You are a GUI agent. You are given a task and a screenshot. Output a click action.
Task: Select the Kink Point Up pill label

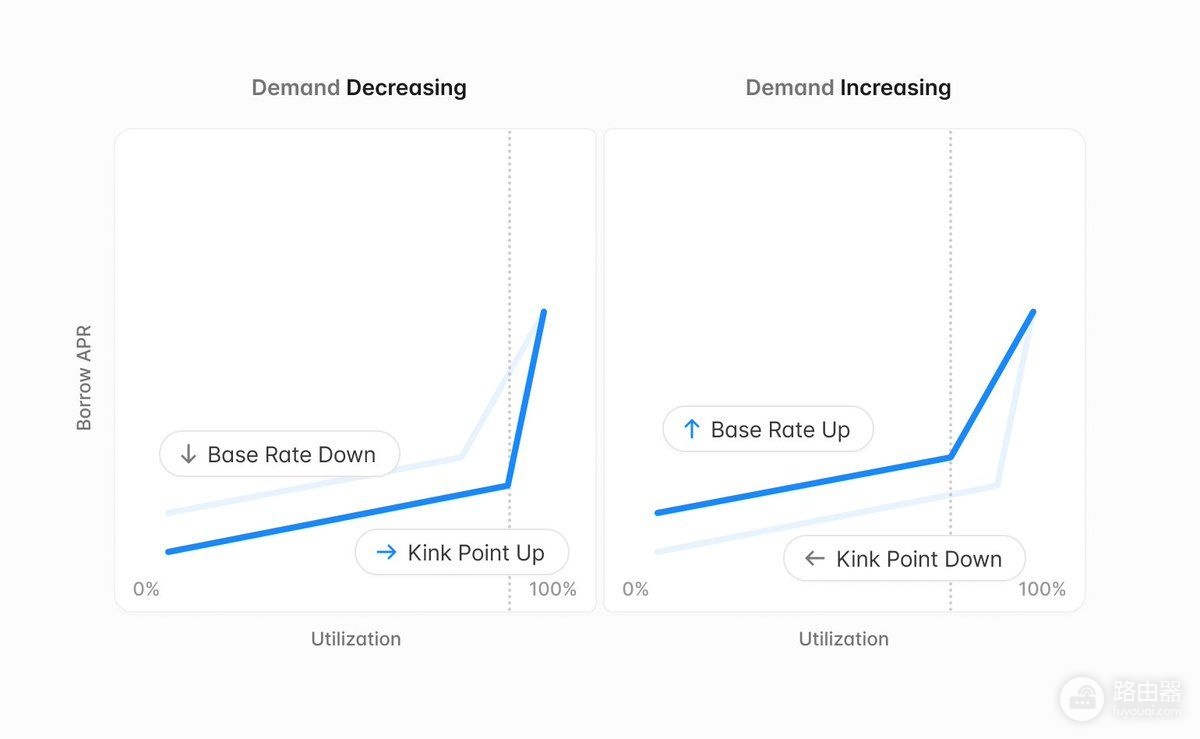coord(462,552)
